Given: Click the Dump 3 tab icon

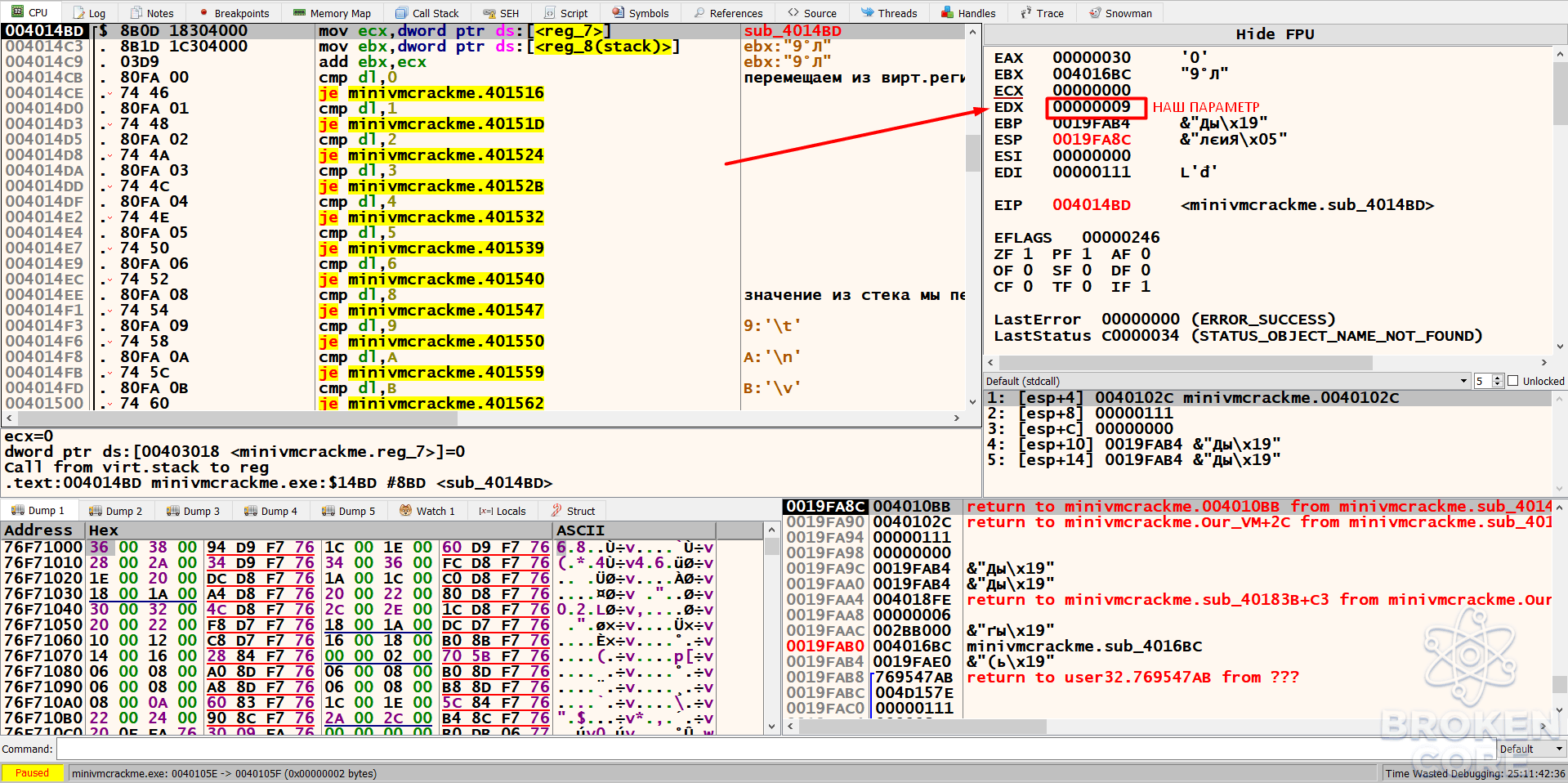Looking at the screenshot, I should pyautogui.click(x=173, y=511).
